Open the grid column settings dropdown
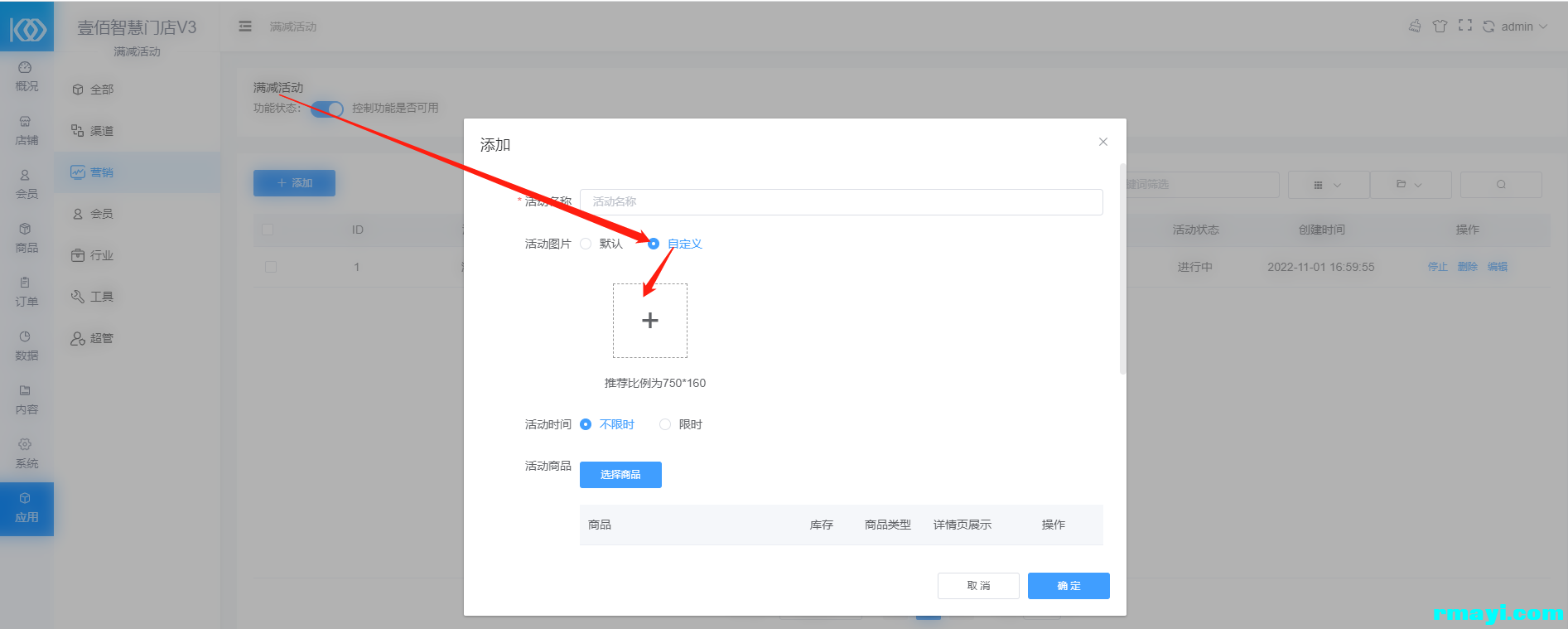This screenshot has width=1568, height=629. (x=1328, y=185)
